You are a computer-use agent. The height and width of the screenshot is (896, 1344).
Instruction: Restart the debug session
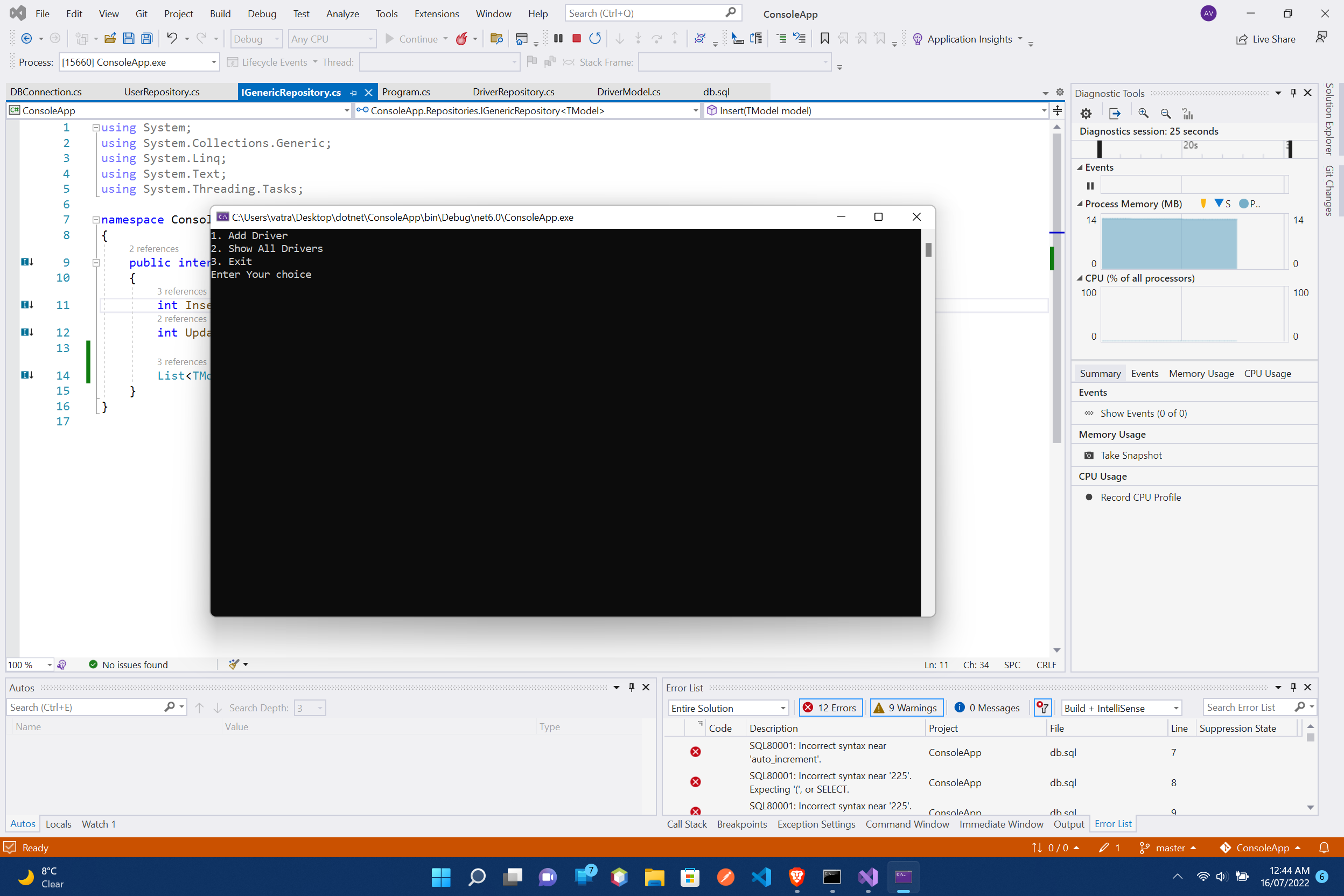tap(595, 38)
